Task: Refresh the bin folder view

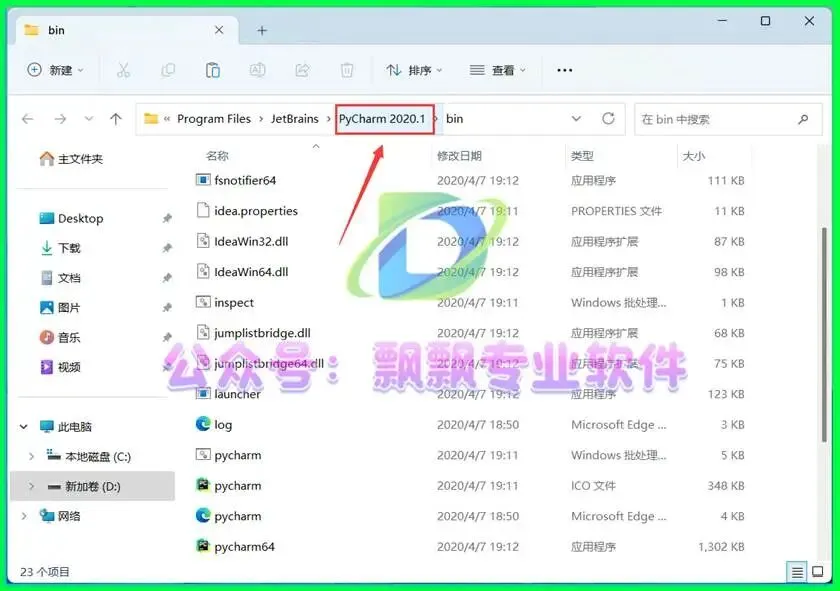Action: [x=608, y=118]
